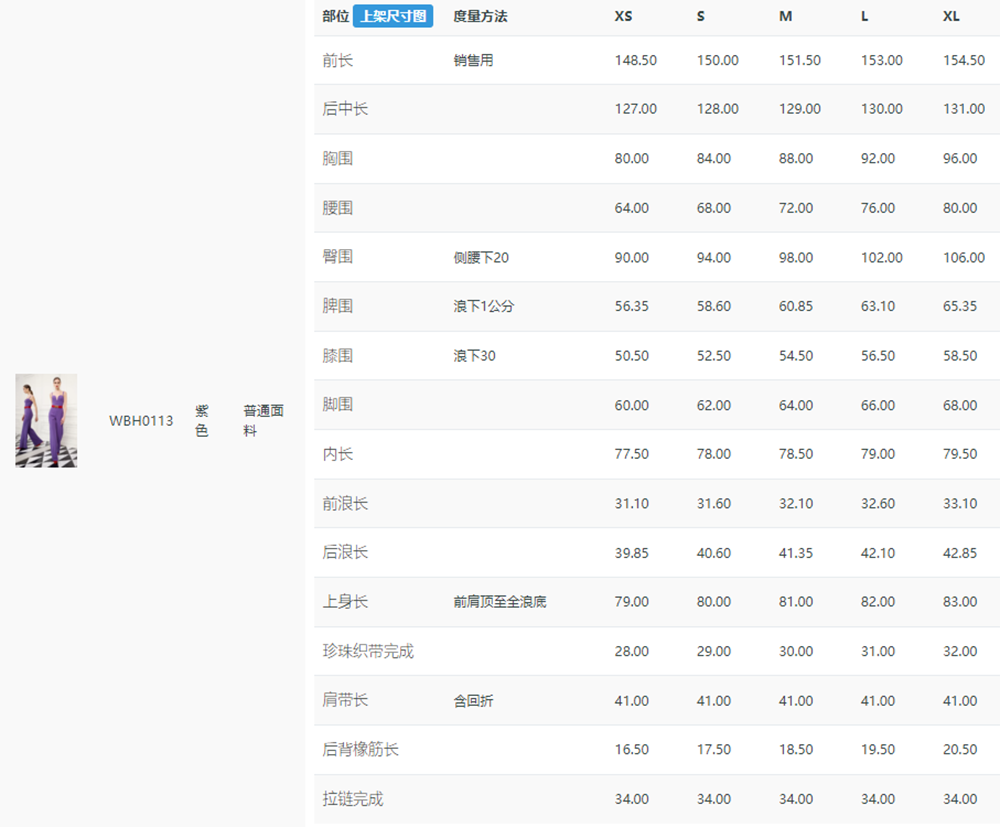This screenshot has width=1000, height=827.
Task: Click the 88.00 value in 胸围 row
Action: pyautogui.click(x=796, y=158)
